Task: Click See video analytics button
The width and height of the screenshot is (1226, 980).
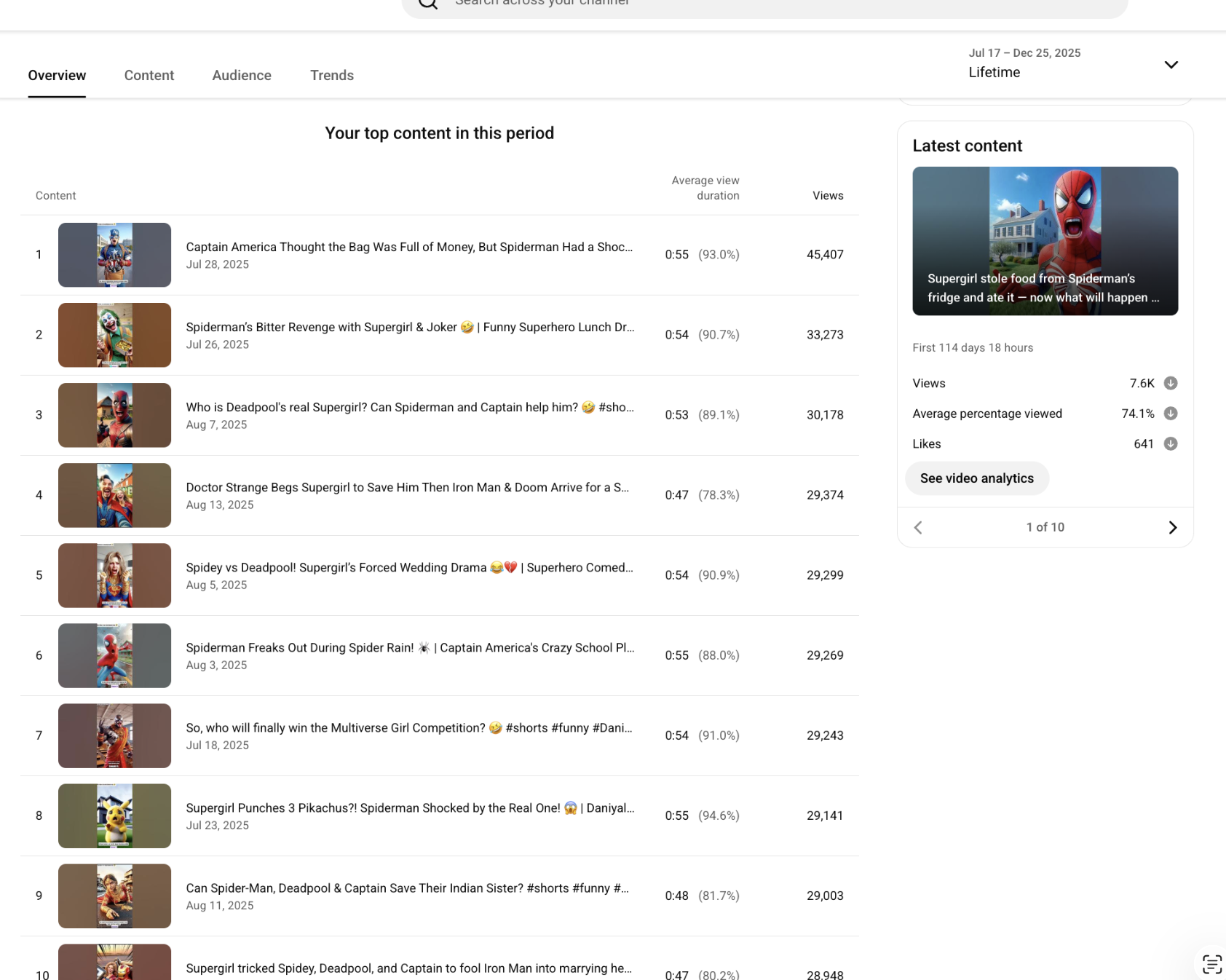Action: coord(976,478)
